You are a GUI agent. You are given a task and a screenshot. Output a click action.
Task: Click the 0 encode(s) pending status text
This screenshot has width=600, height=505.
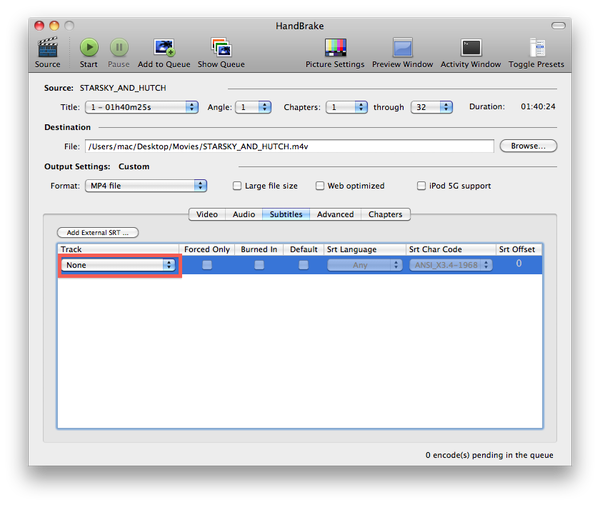click(x=489, y=455)
